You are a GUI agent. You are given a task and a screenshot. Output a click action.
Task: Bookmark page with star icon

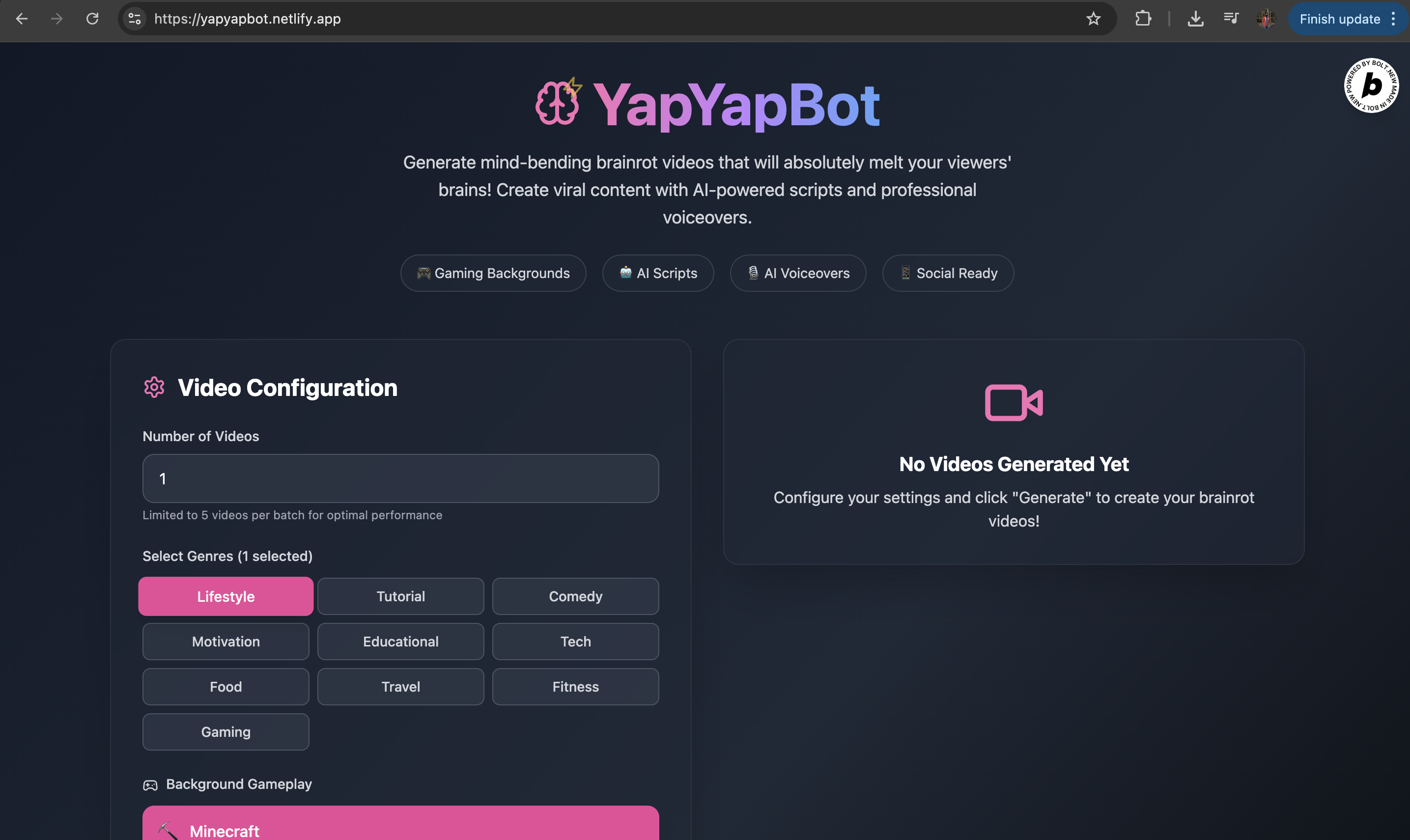click(1093, 19)
